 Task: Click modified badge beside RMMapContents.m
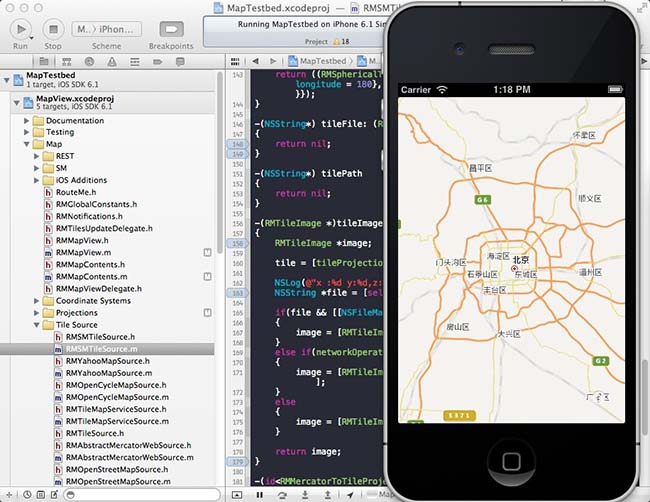coord(208,276)
